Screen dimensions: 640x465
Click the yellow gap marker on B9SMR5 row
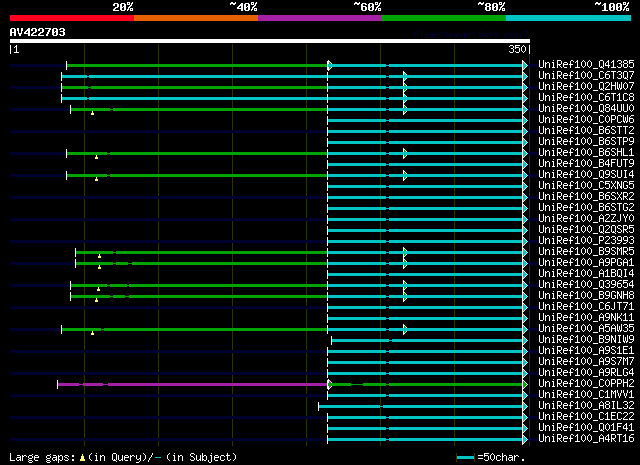click(100, 256)
